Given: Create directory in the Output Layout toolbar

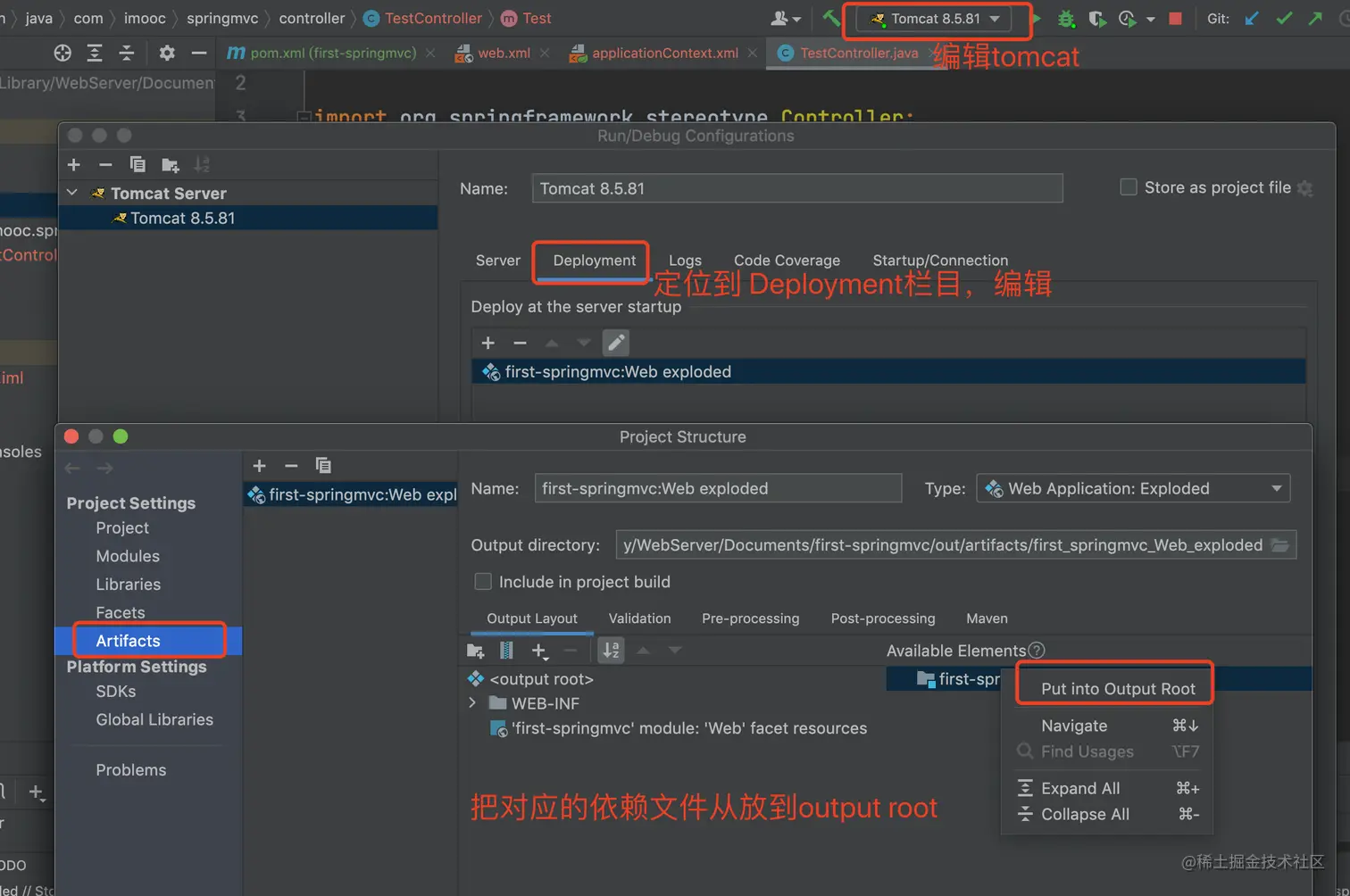Looking at the screenshot, I should coord(475,651).
